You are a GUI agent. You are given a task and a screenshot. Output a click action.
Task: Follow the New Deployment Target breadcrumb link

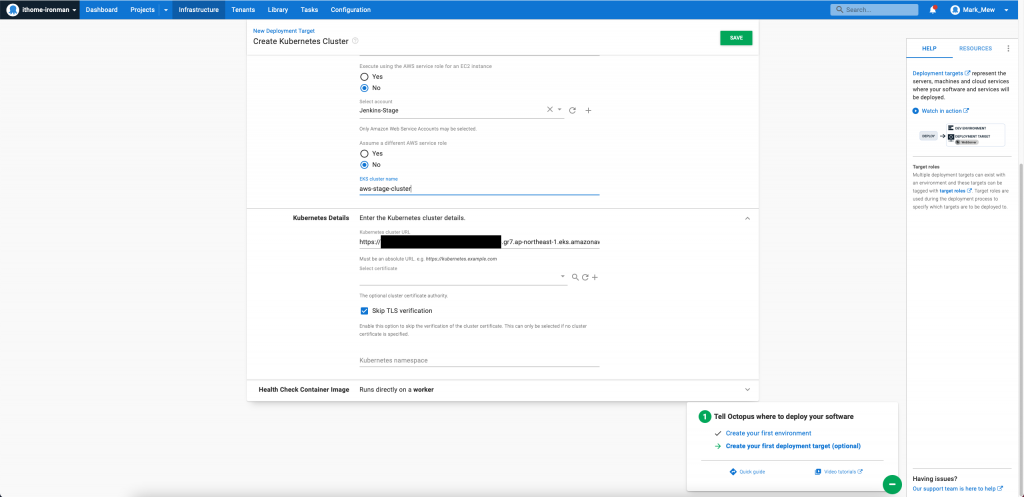coord(283,31)
